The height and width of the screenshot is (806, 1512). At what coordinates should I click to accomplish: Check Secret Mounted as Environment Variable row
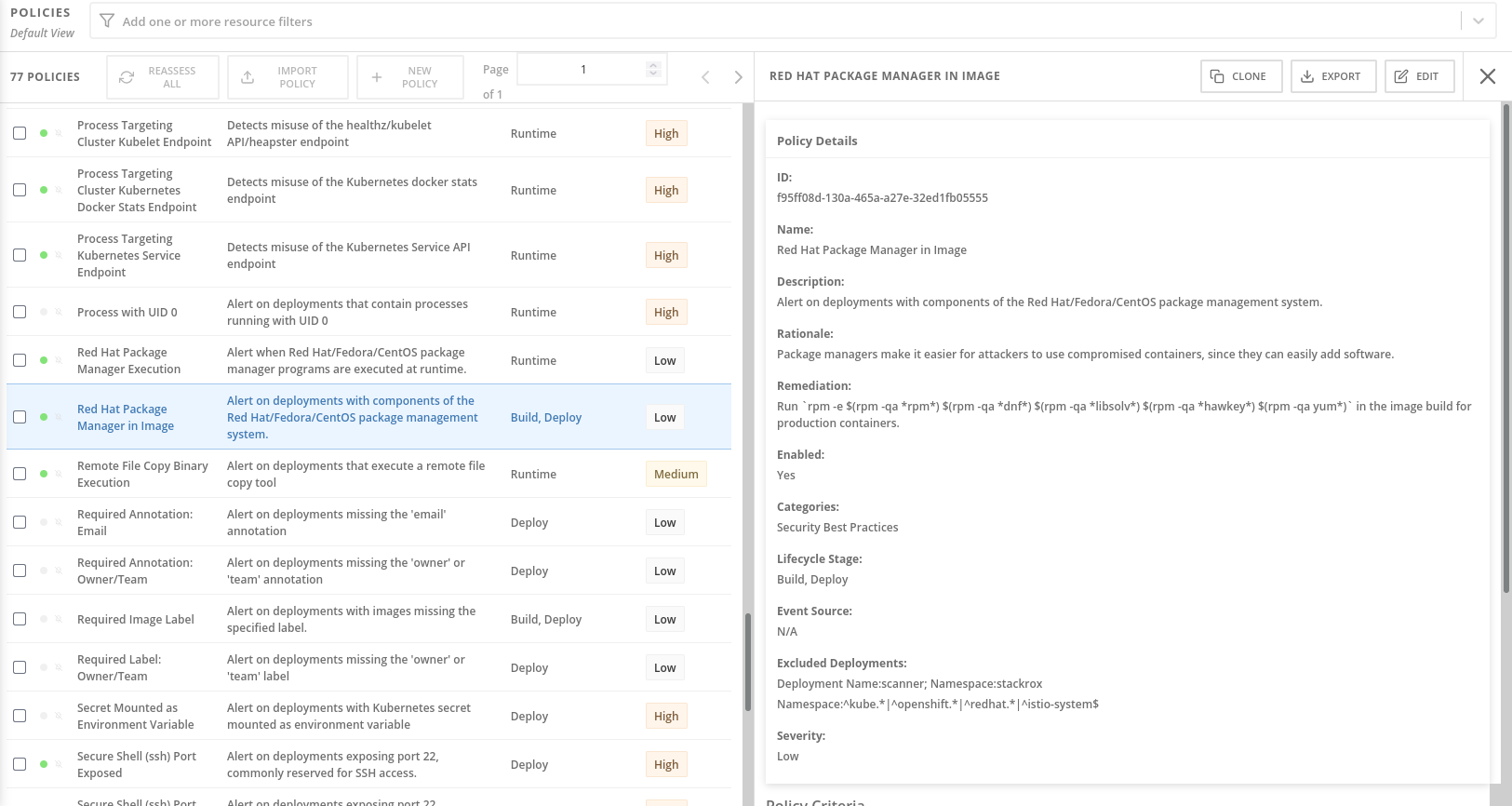(20, 716)
